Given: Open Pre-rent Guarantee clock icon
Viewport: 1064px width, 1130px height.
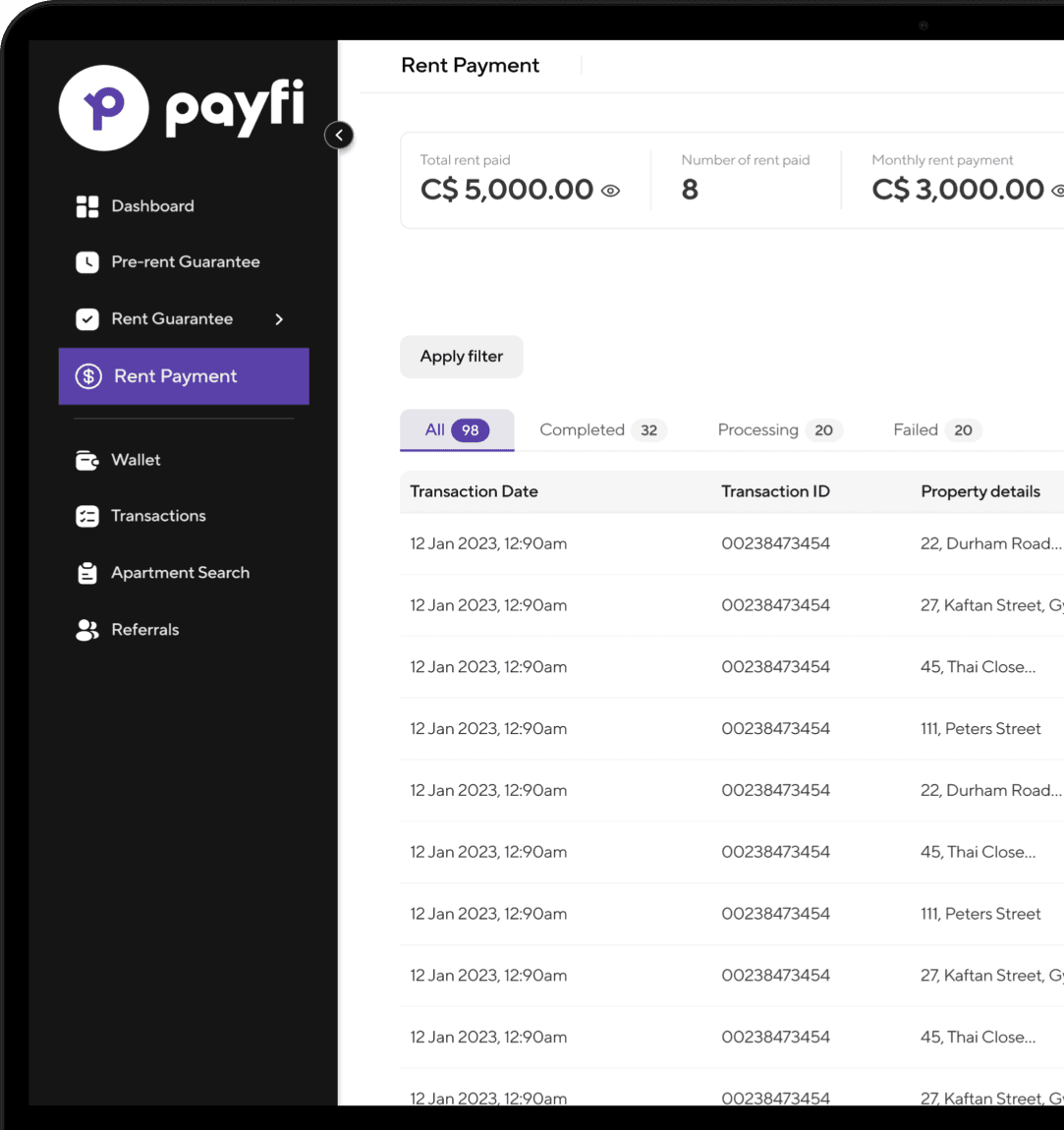Looking at the screenshot, I should click(87, 262).
